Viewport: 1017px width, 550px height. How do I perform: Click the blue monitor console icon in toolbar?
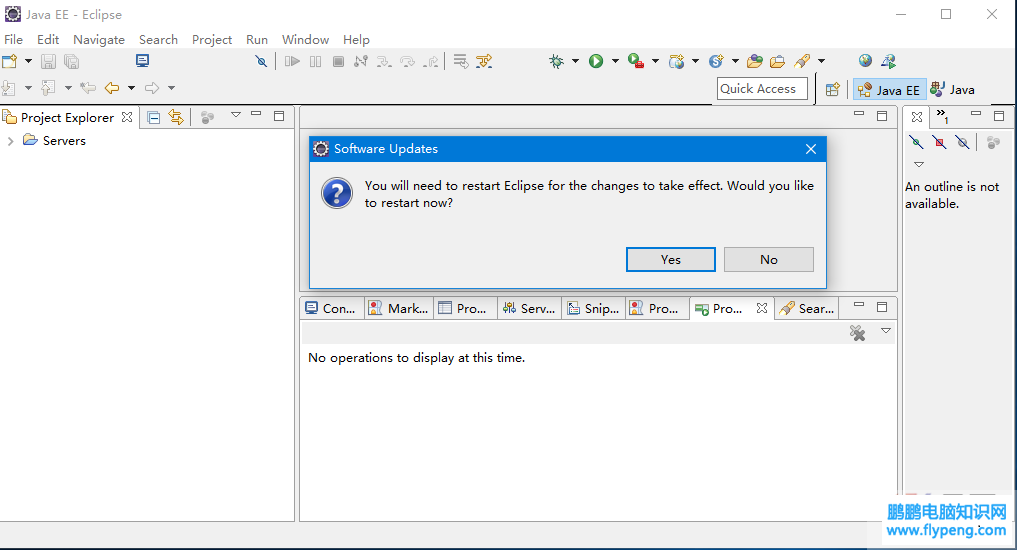143,61
